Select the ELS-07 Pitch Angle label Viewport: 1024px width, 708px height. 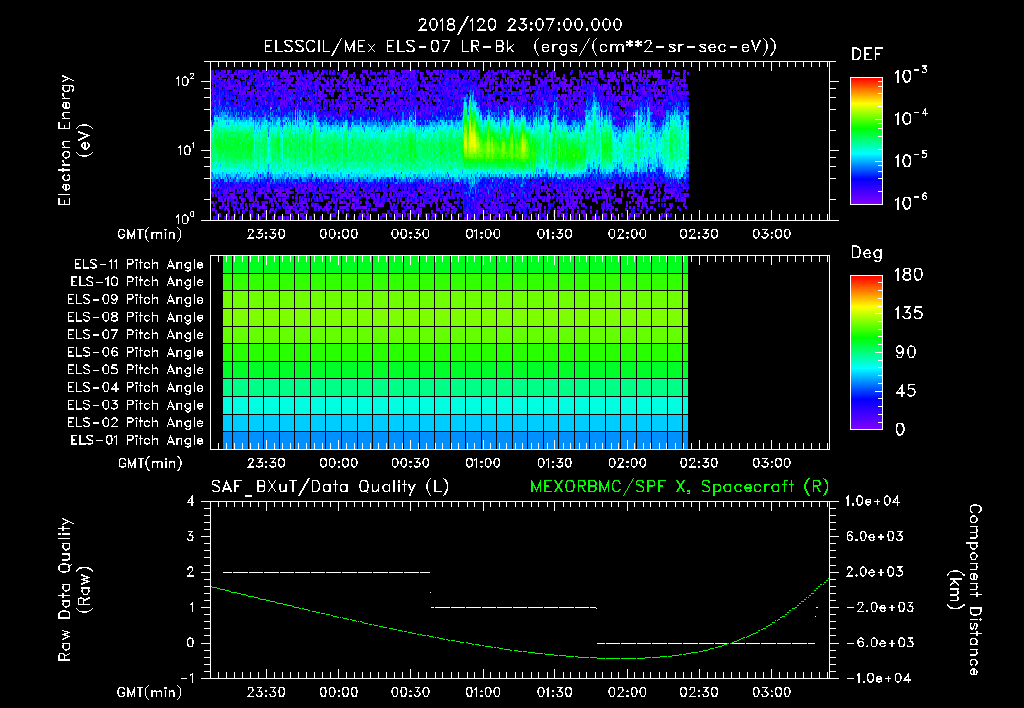pos(136,334)
